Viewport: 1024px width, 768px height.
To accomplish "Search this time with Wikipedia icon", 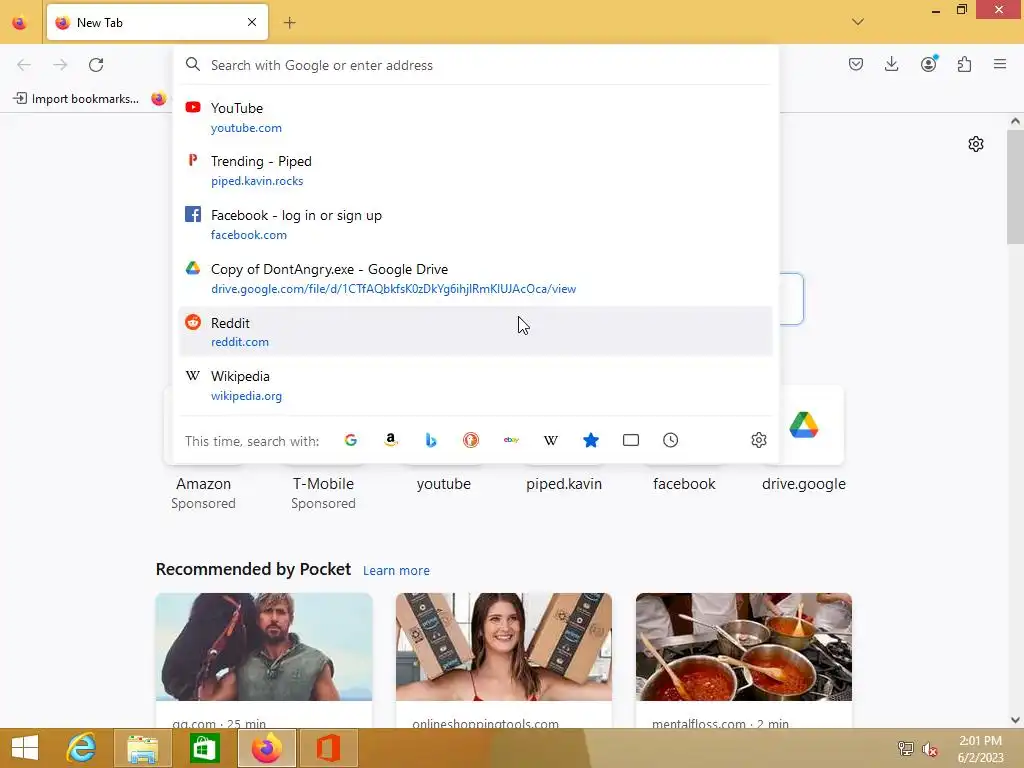I will coord(551,440).
